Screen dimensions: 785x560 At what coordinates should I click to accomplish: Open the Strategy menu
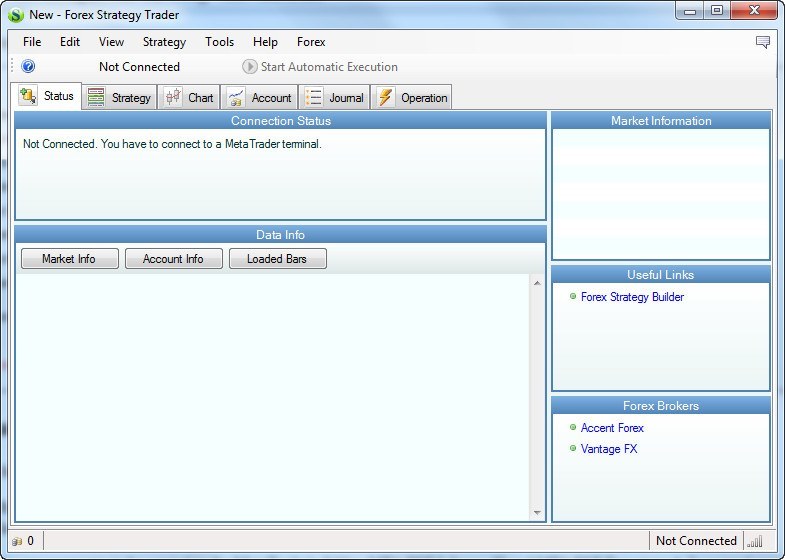coord(164,42)
